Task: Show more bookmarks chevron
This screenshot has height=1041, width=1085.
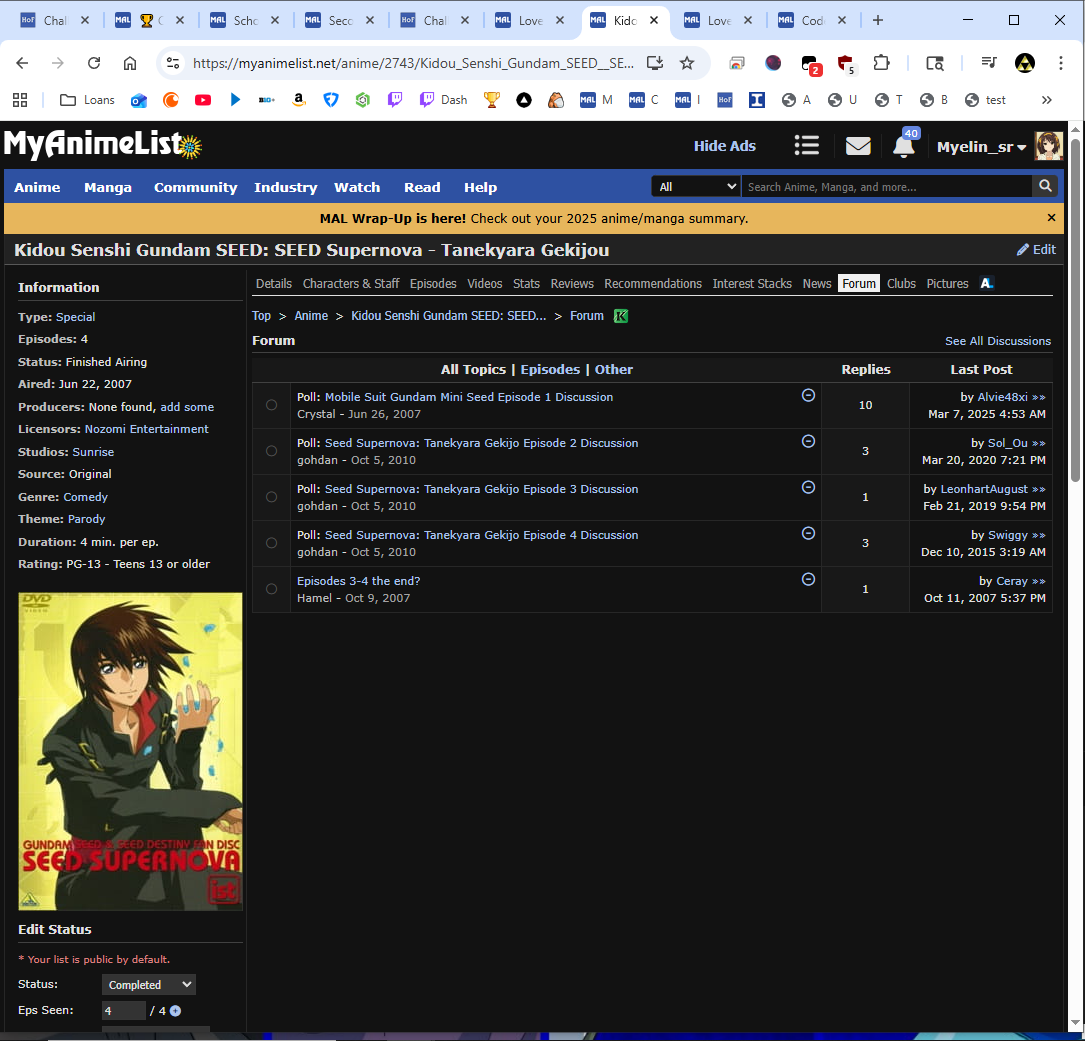Action: tap(1046, 100)
